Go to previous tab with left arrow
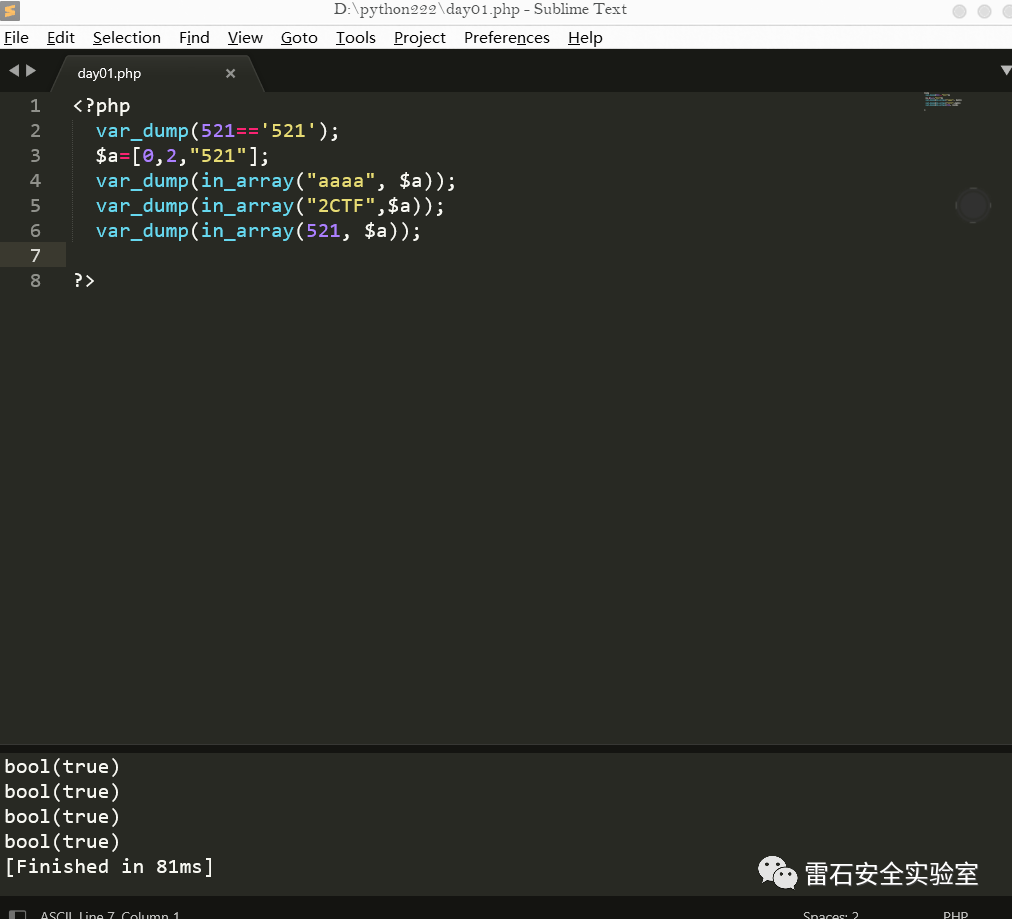This screenshot has width=1012, height=919. click(x=14, y=71)
